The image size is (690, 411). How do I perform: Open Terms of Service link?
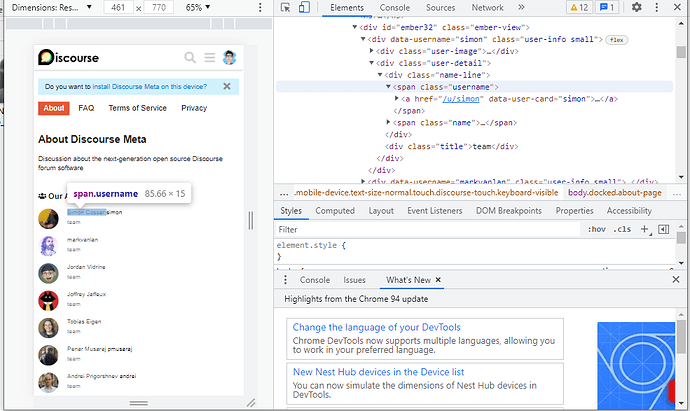137,108
